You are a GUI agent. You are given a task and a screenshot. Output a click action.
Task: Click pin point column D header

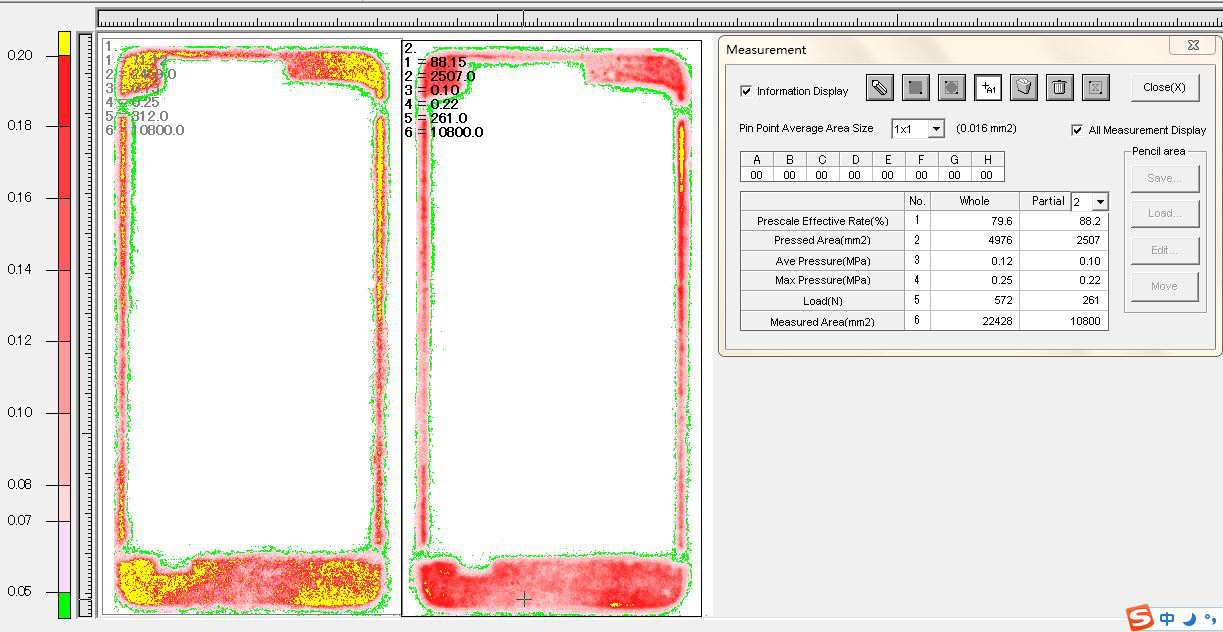pyautogui.click(x=855, y=160)
